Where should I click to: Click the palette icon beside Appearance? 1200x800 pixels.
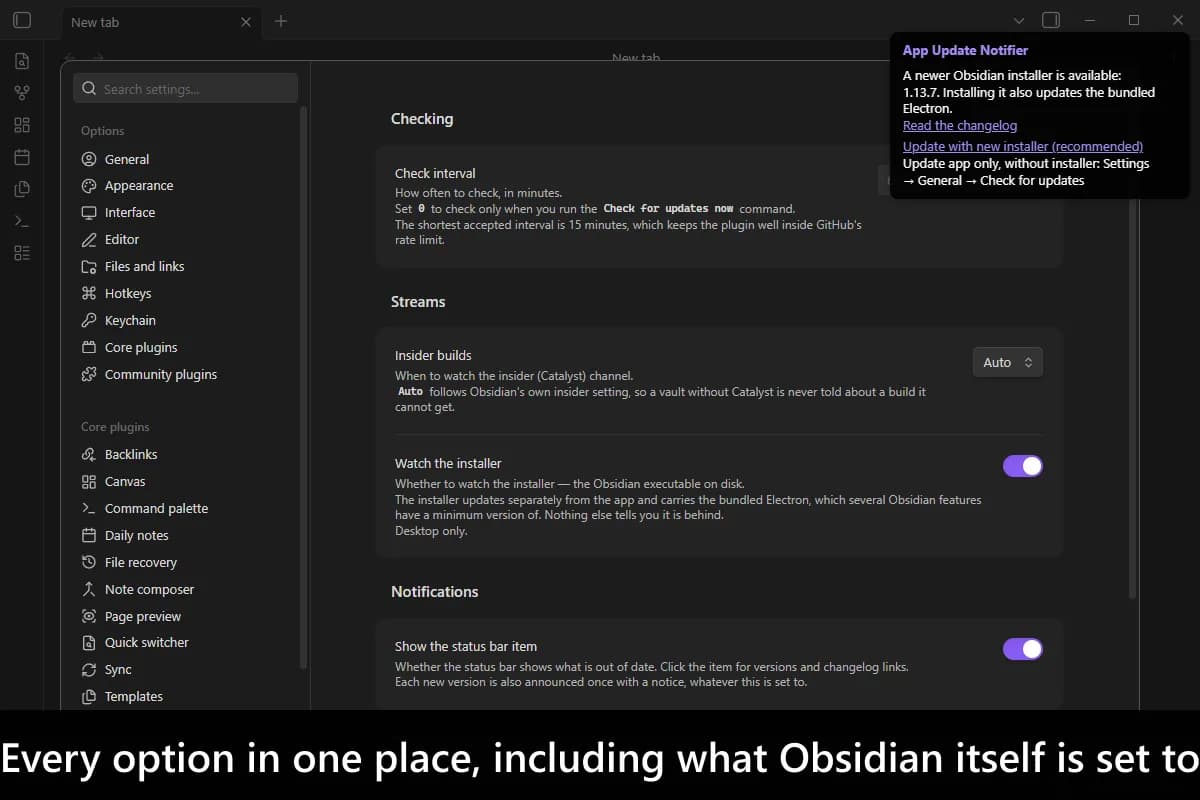pyautogui.click(x=89, y=186)
